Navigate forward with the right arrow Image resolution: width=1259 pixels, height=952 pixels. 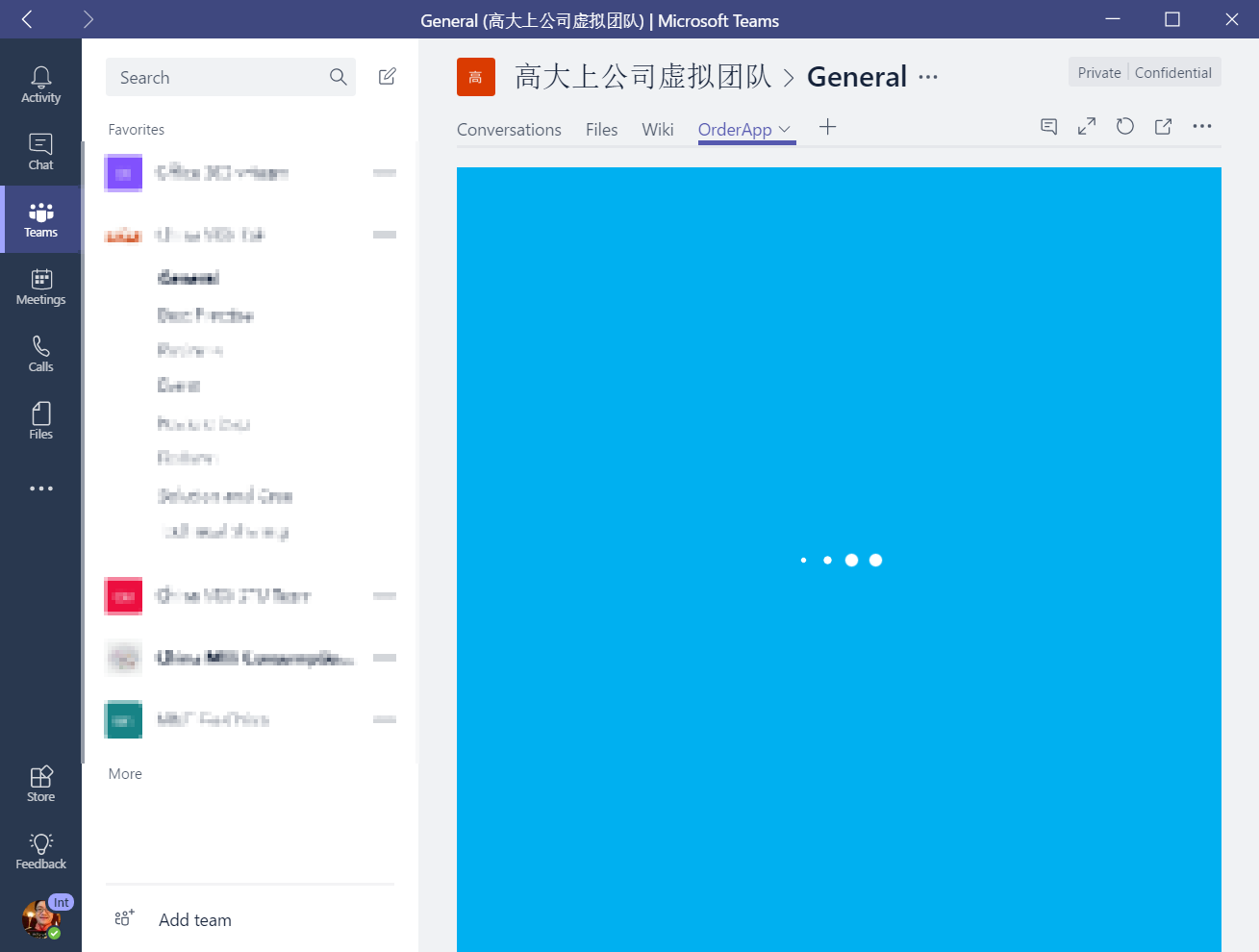(x=88, y=19)
